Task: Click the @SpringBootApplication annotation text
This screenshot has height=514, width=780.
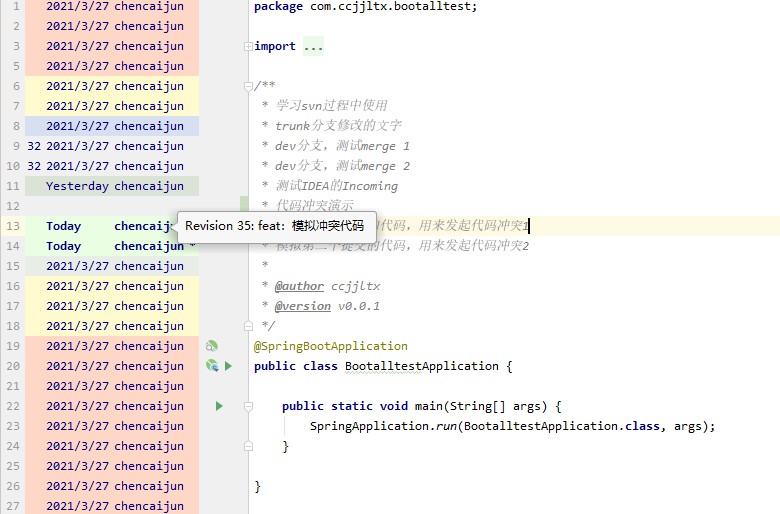Action: click(330, 346)
